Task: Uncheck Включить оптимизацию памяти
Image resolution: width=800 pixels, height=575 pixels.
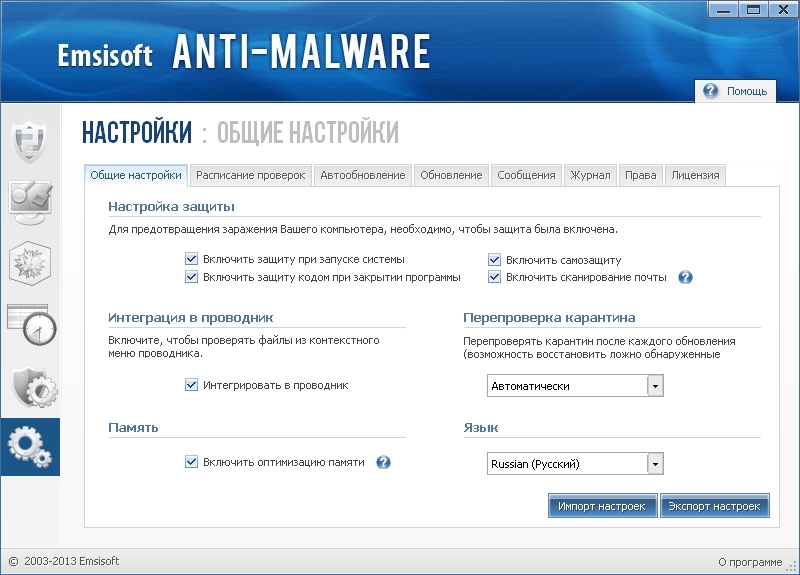Action: point(191,462)
